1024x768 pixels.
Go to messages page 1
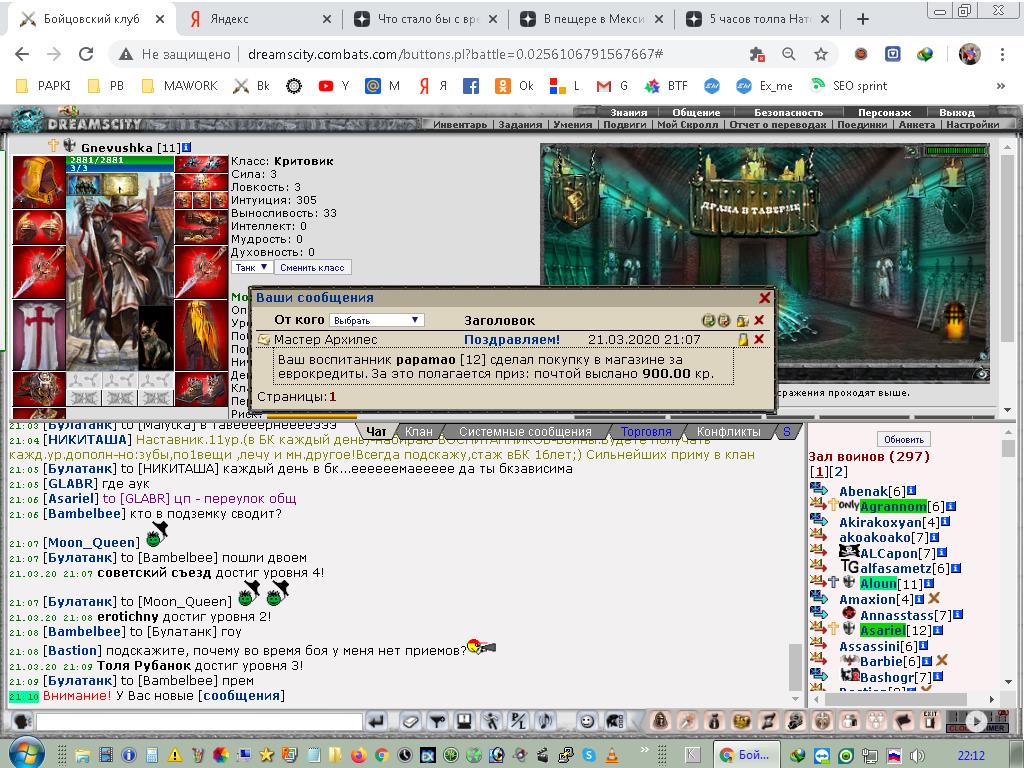(x=332, y=396)
